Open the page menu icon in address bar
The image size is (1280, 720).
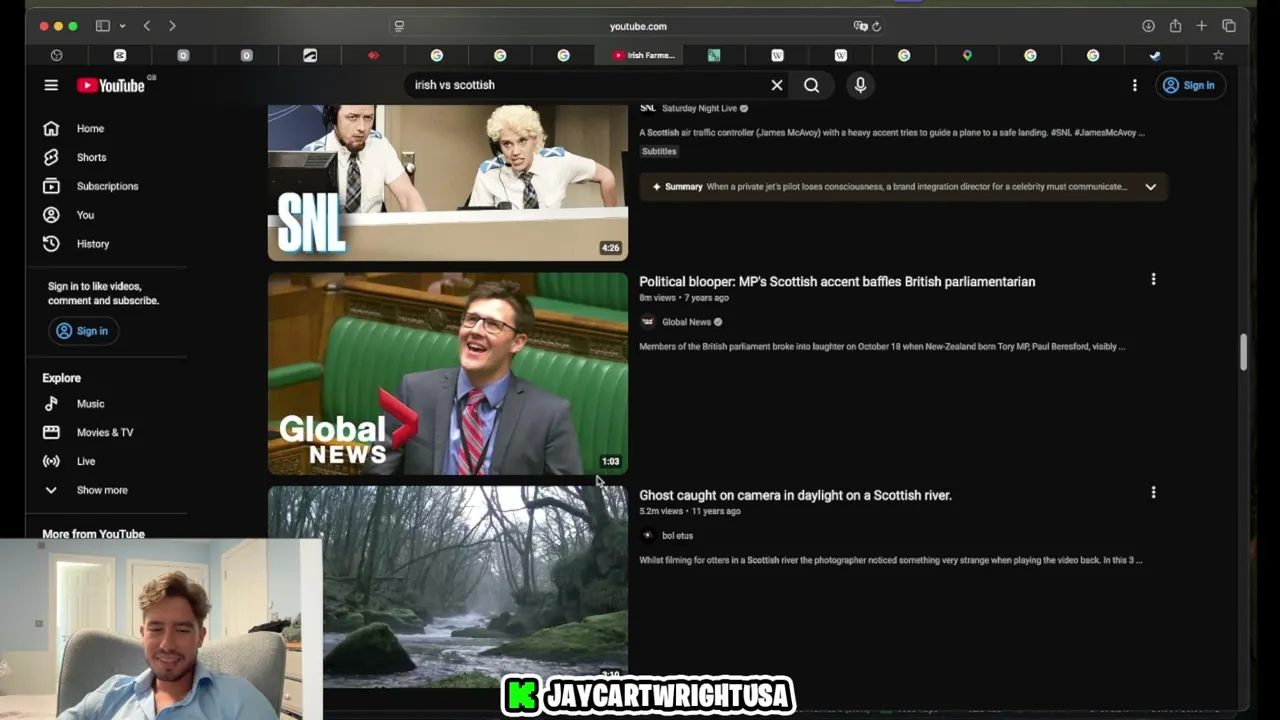(x=400, y=26)
